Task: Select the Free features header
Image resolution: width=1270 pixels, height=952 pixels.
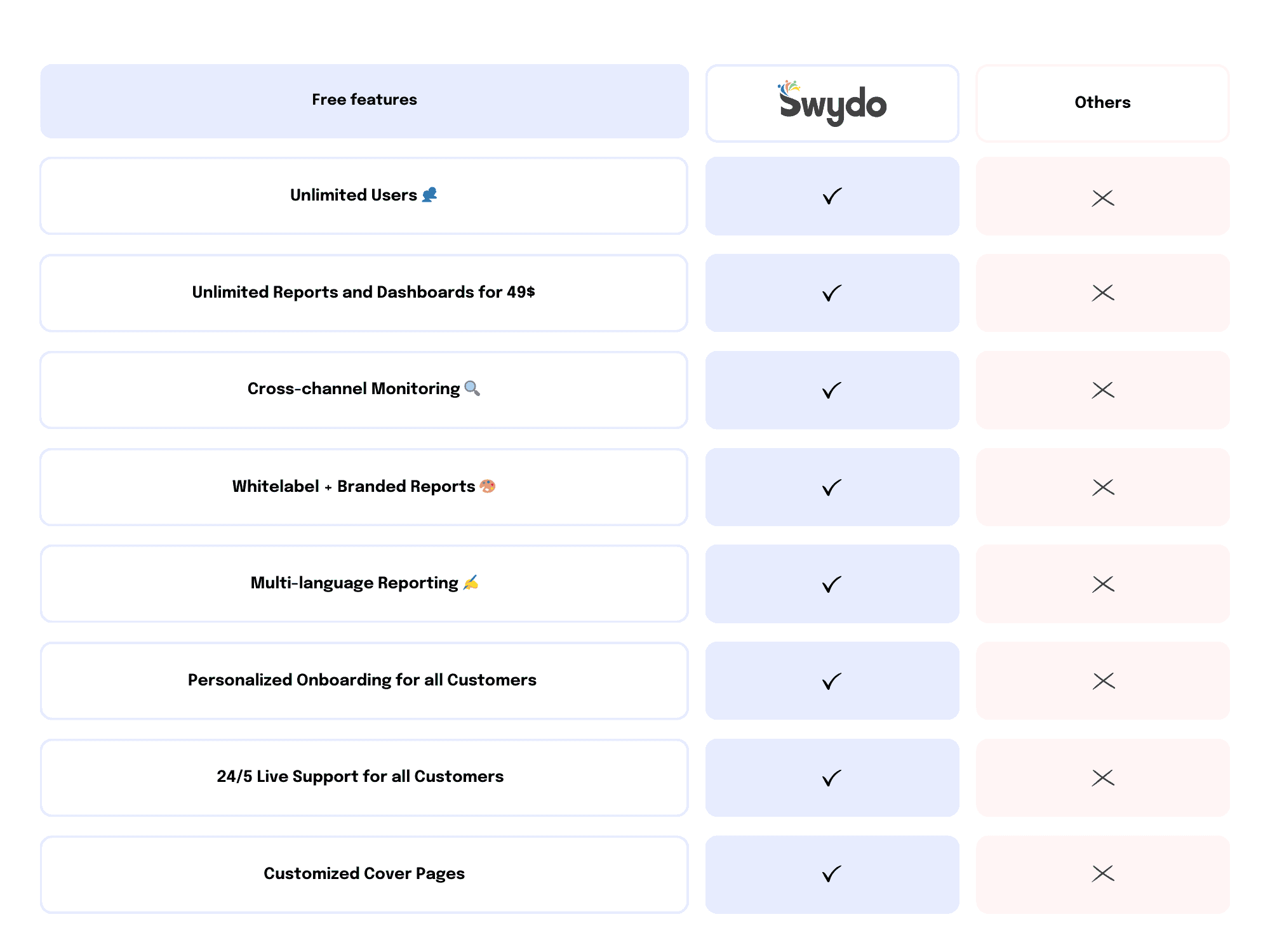Action: pos(364,101)
